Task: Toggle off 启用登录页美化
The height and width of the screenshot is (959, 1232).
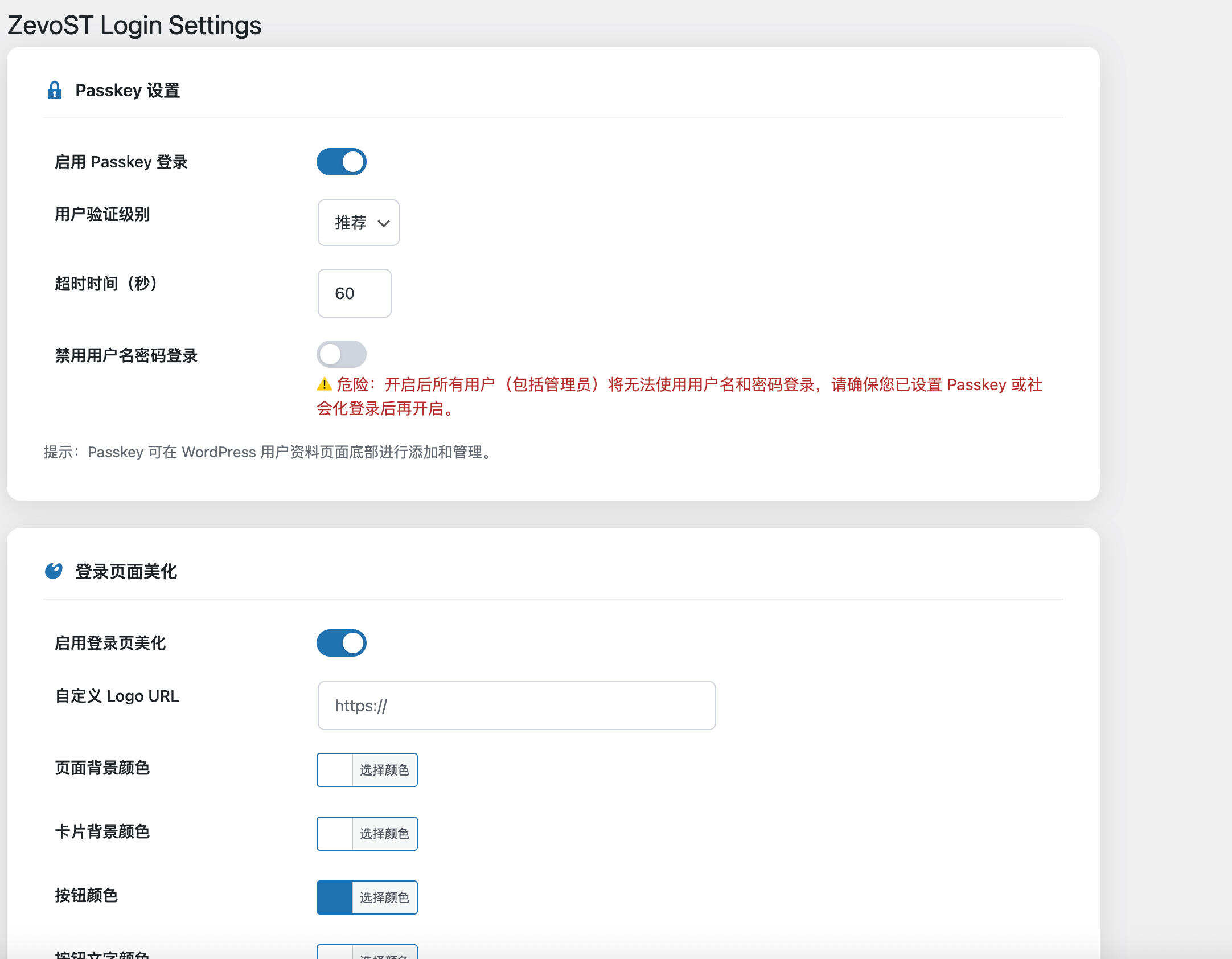Action: tap(341, 642)
